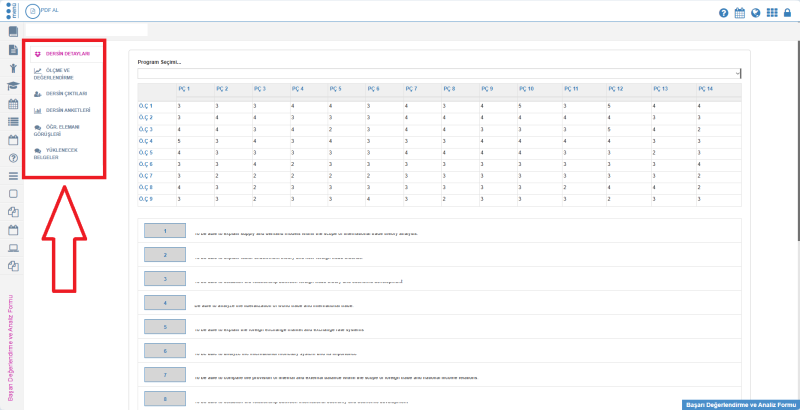
Task: Click the numbered button 1 in outcomes list
Action: click(164, 230)
